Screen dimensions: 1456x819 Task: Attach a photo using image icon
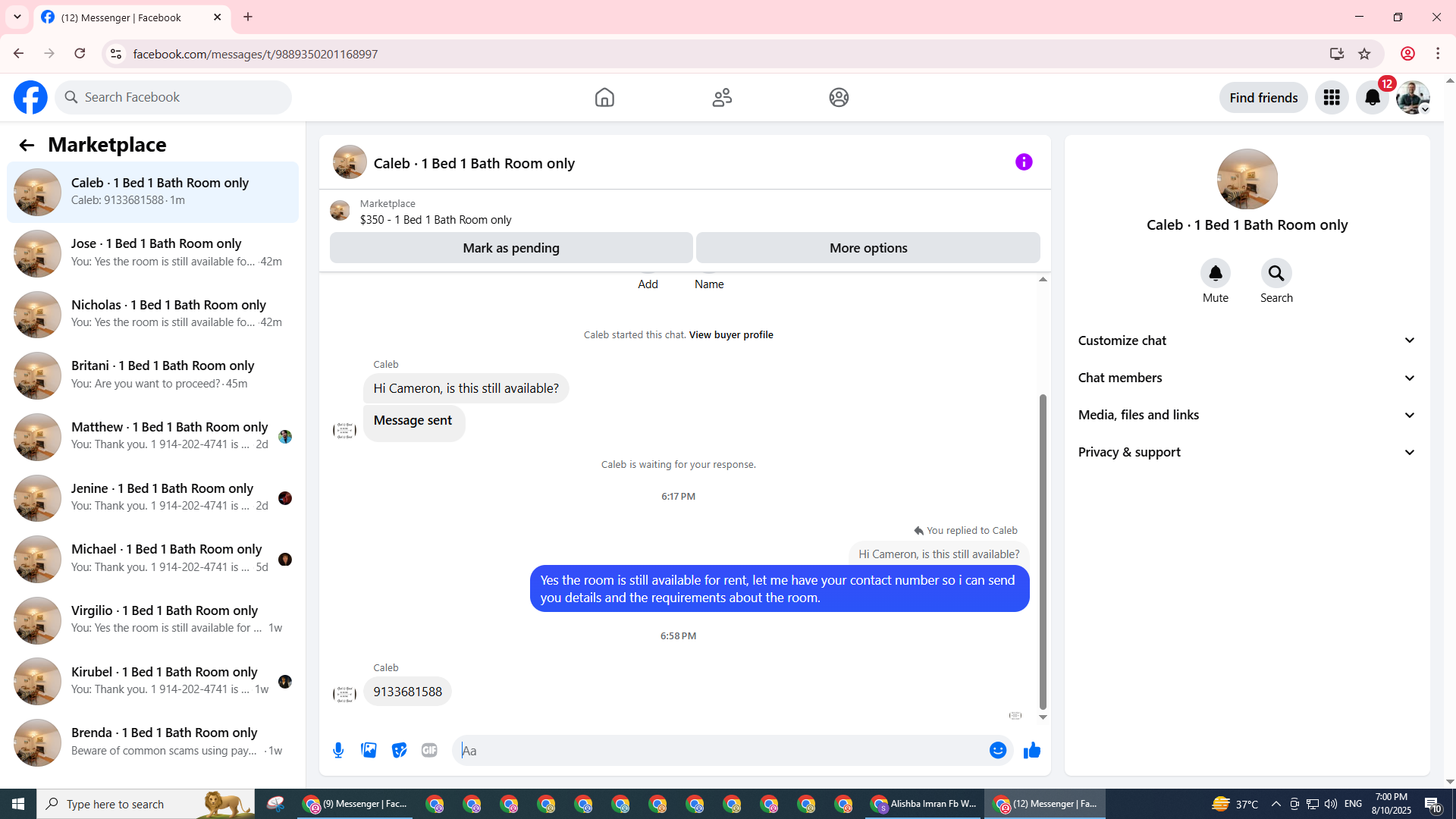(x=369, y=750)
